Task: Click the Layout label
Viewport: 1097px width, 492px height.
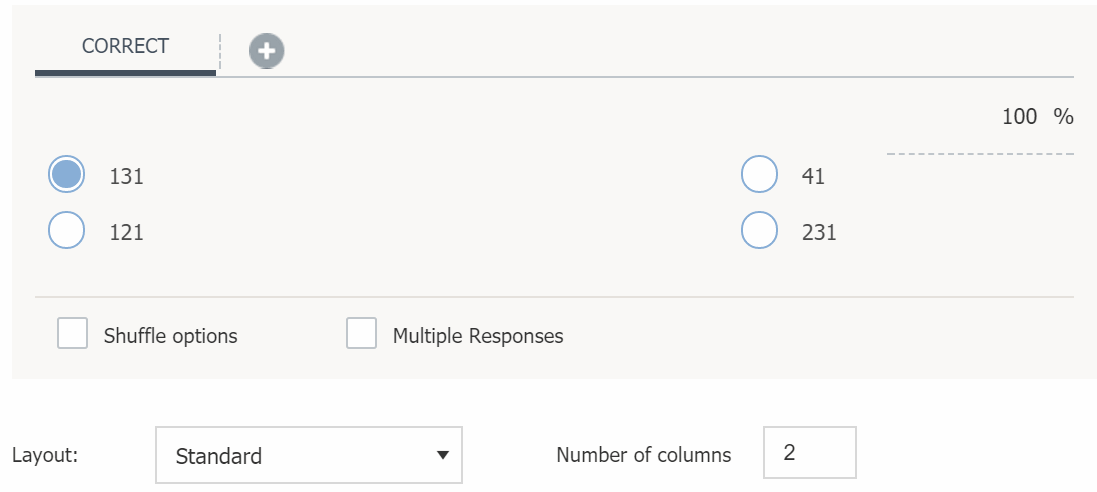Action: pyautogui.click(x=45, y=455)
